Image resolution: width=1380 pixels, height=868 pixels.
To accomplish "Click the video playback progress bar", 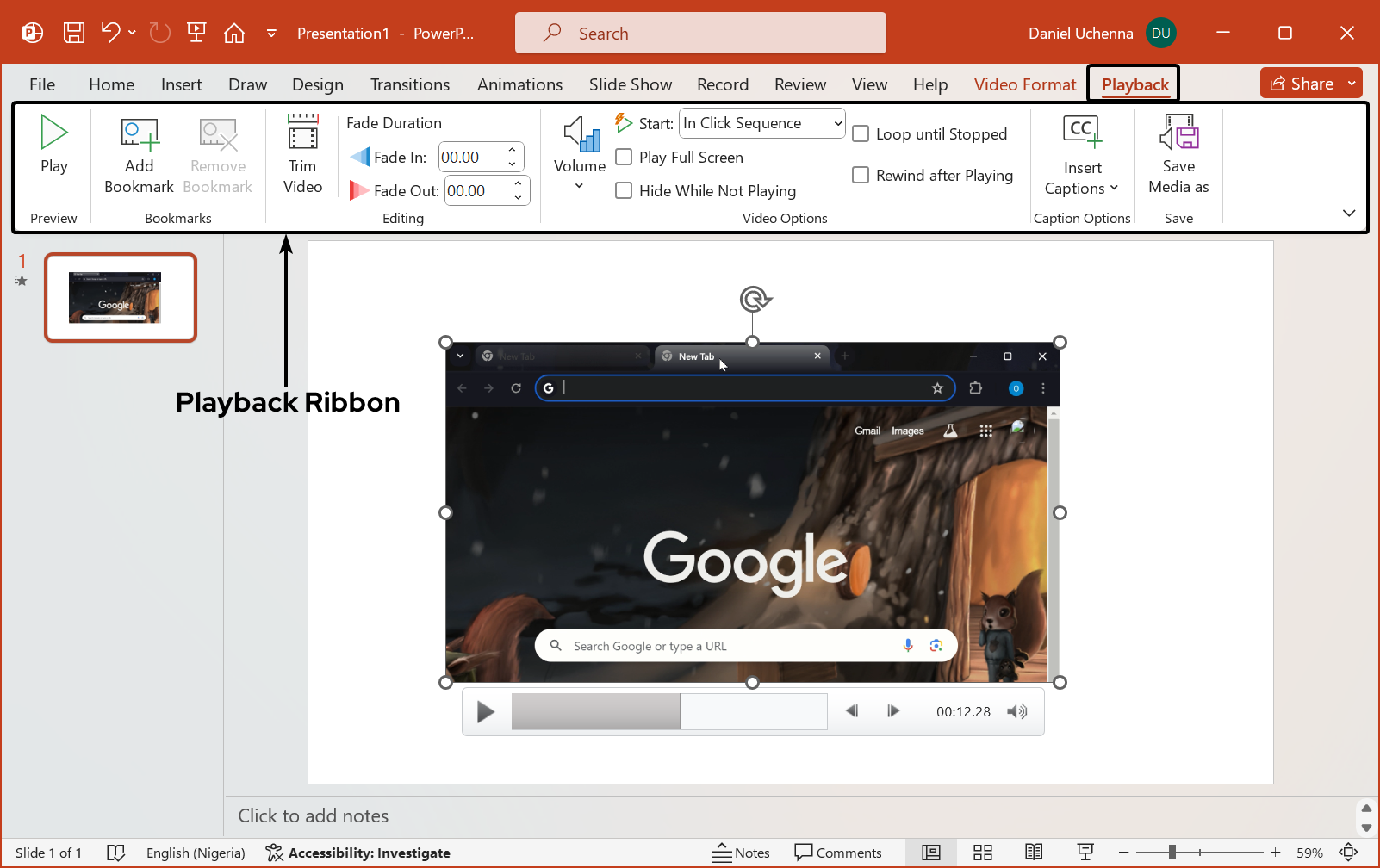I will click(x=669, y=711).
